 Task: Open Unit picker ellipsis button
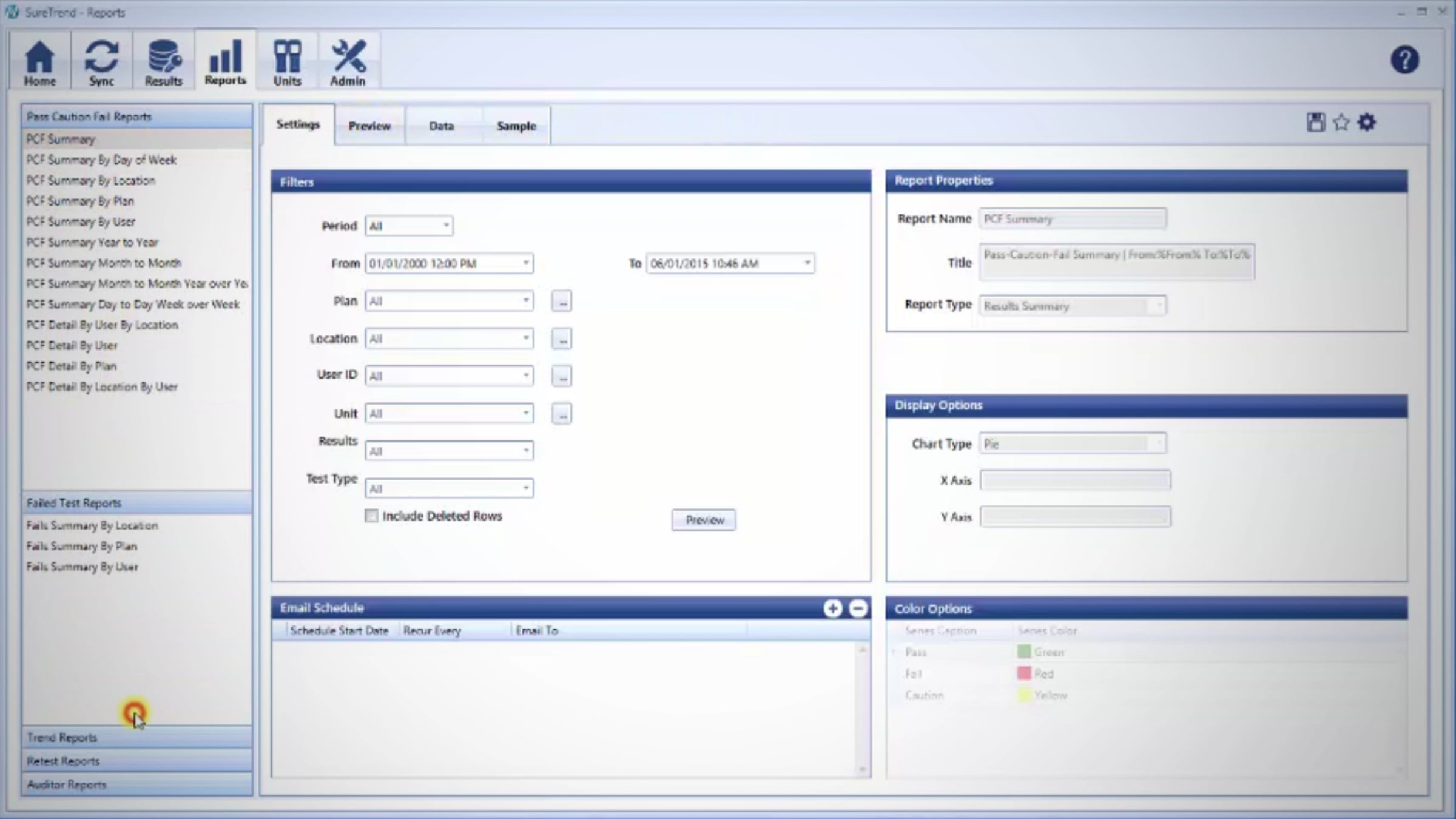[562, 414]
